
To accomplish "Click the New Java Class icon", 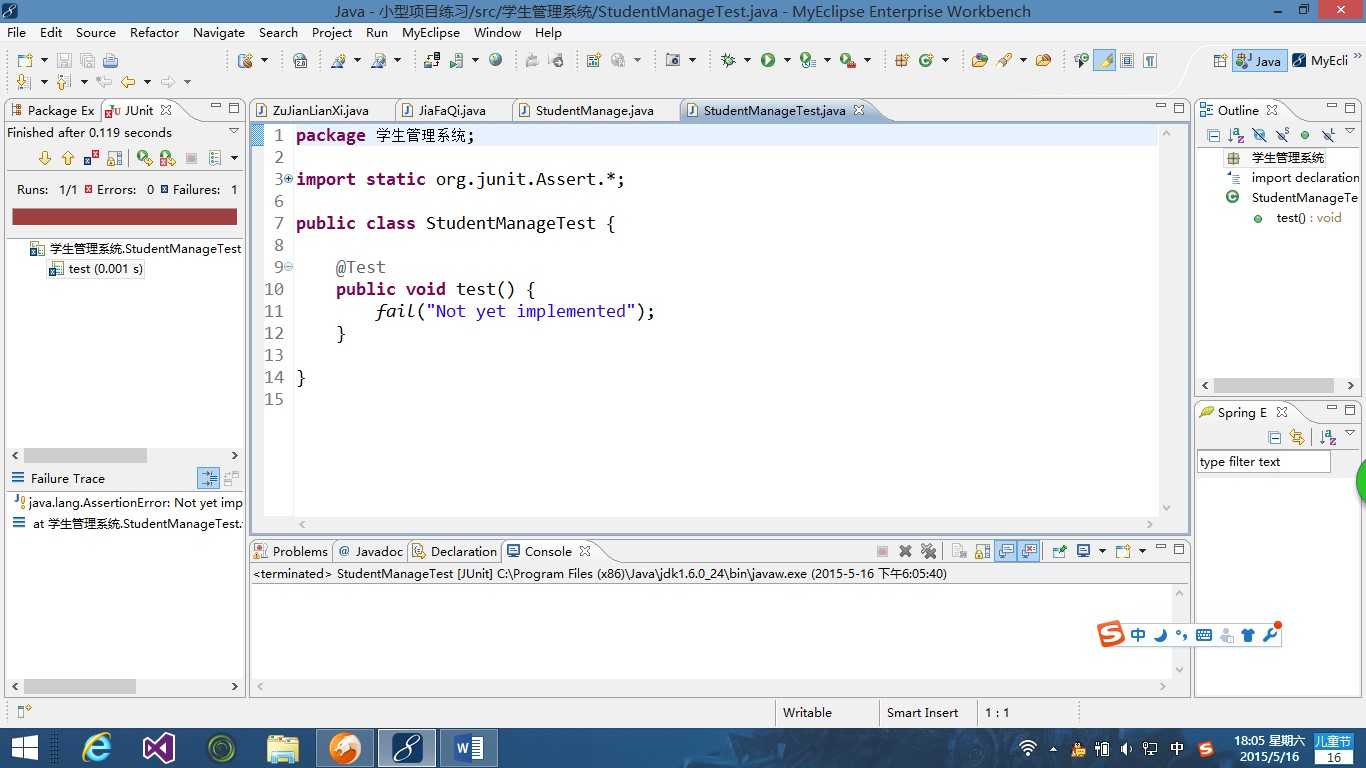I will [x=926, y=60].
